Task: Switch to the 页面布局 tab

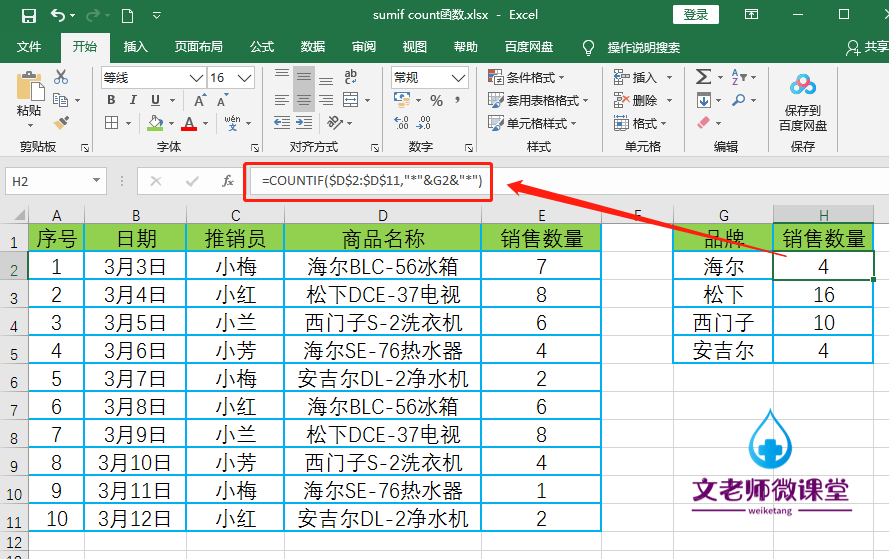Action: [198, 47]
